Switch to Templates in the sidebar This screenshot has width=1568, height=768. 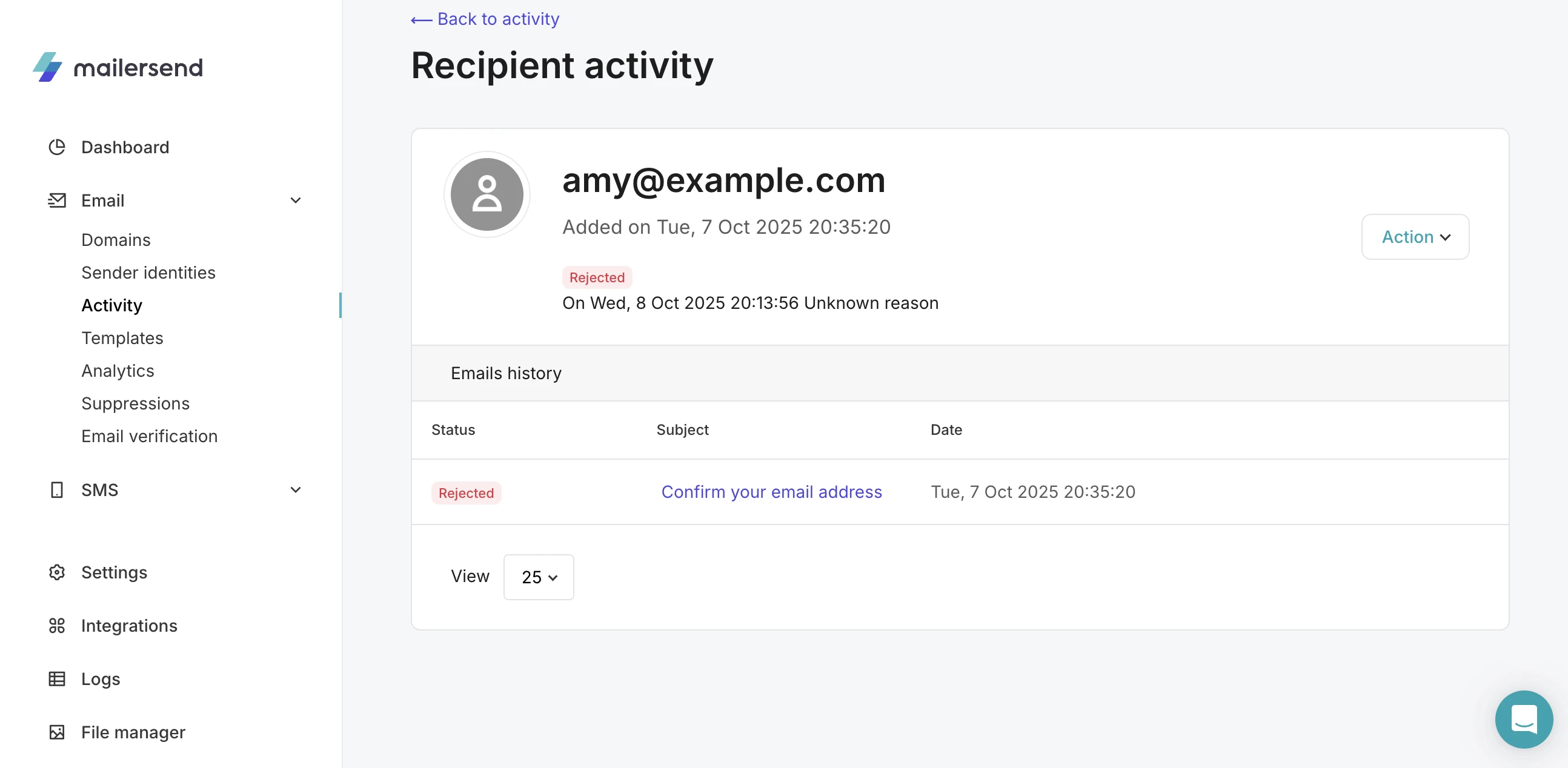click(x=122, y=338)
